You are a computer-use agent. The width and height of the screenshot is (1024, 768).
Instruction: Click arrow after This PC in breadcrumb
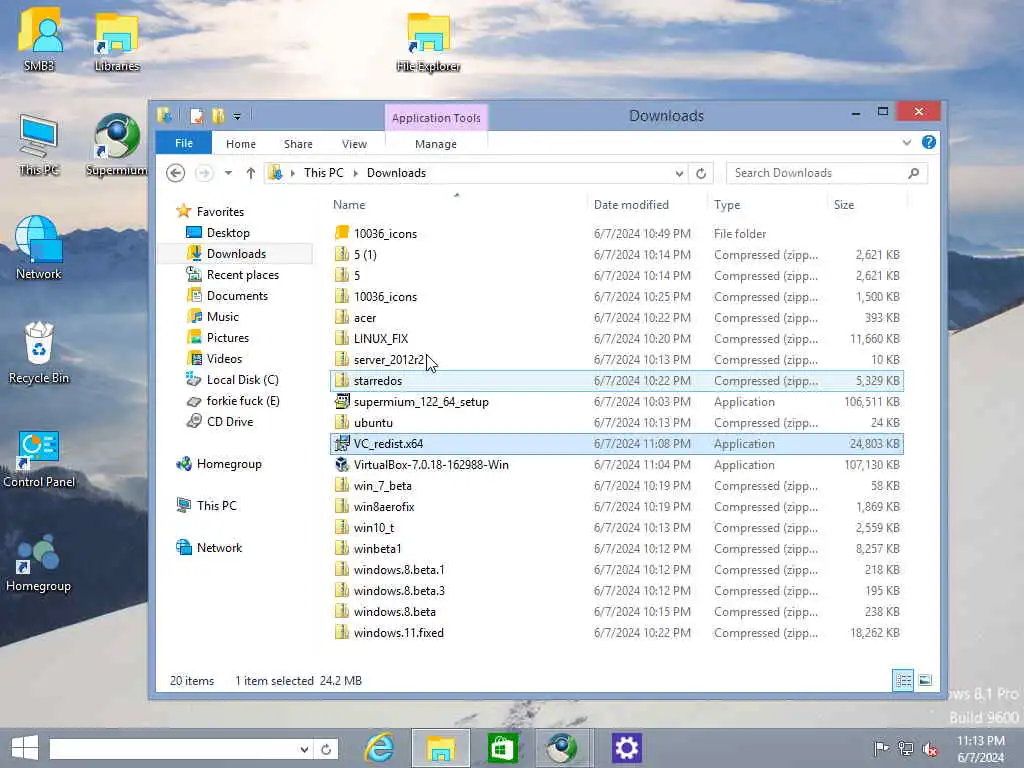pyautogui.click(x=356, y=173)
